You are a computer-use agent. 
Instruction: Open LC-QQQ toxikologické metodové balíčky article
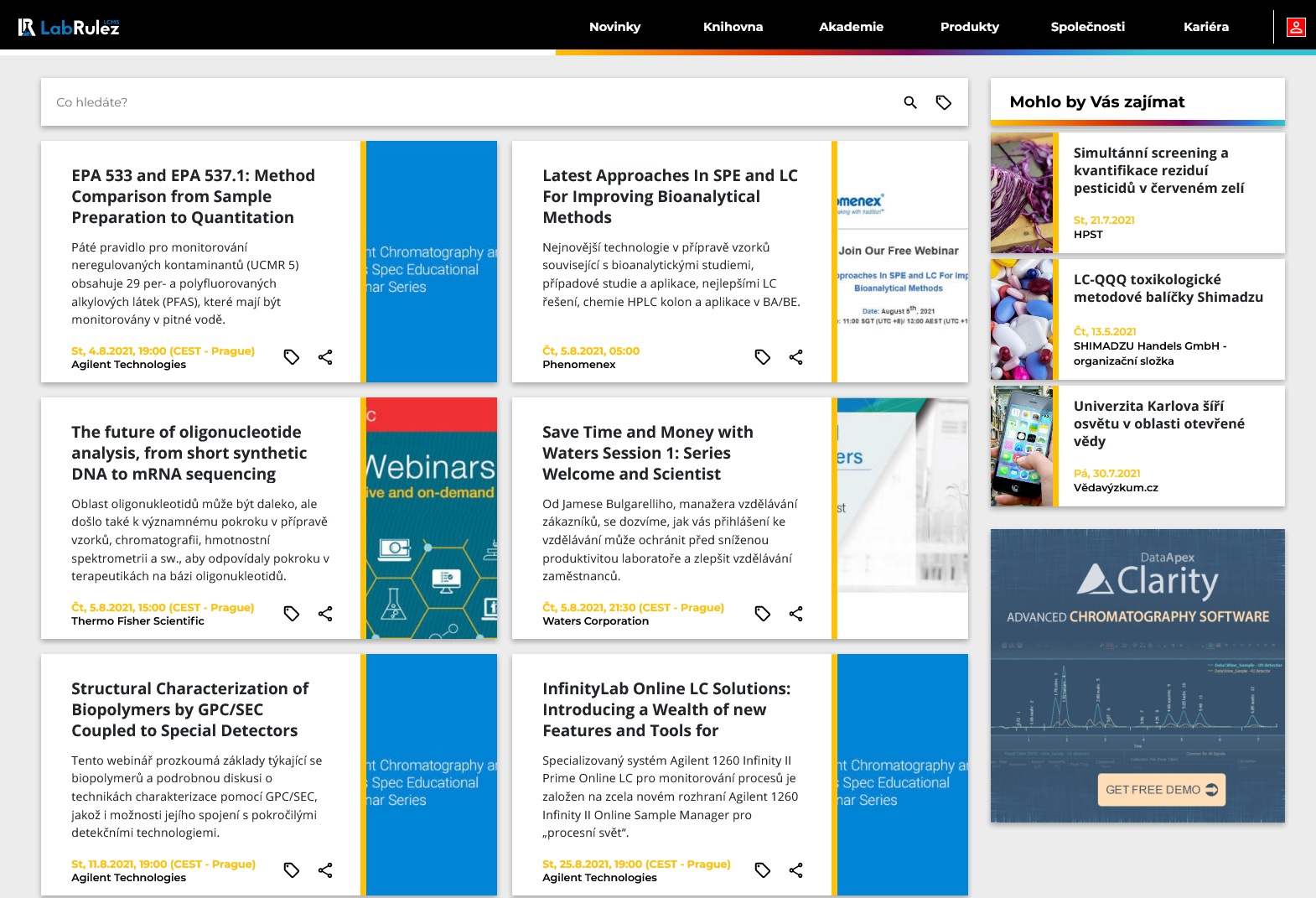click(x=1168, y=288)
